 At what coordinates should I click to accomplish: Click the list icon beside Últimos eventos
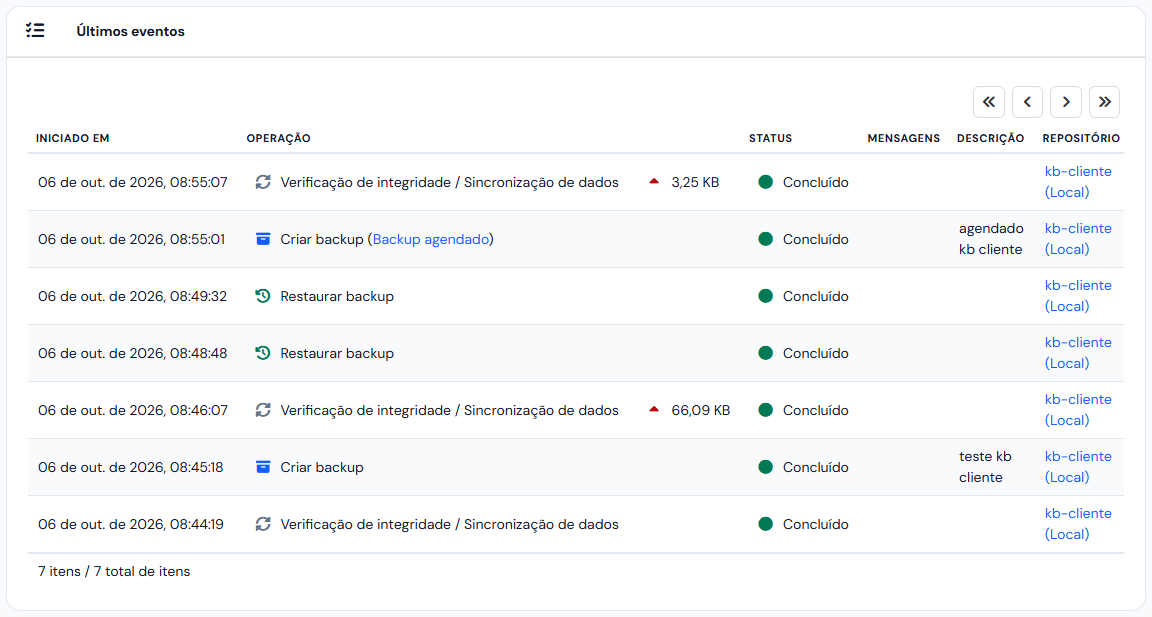click(x=35, y=30)
